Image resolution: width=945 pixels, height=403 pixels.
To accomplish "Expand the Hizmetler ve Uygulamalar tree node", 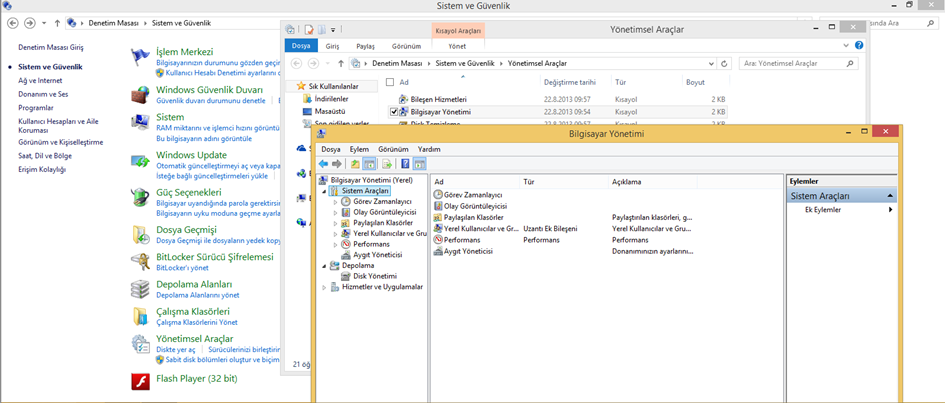I will pyautogui.click(x=324, y=287).
